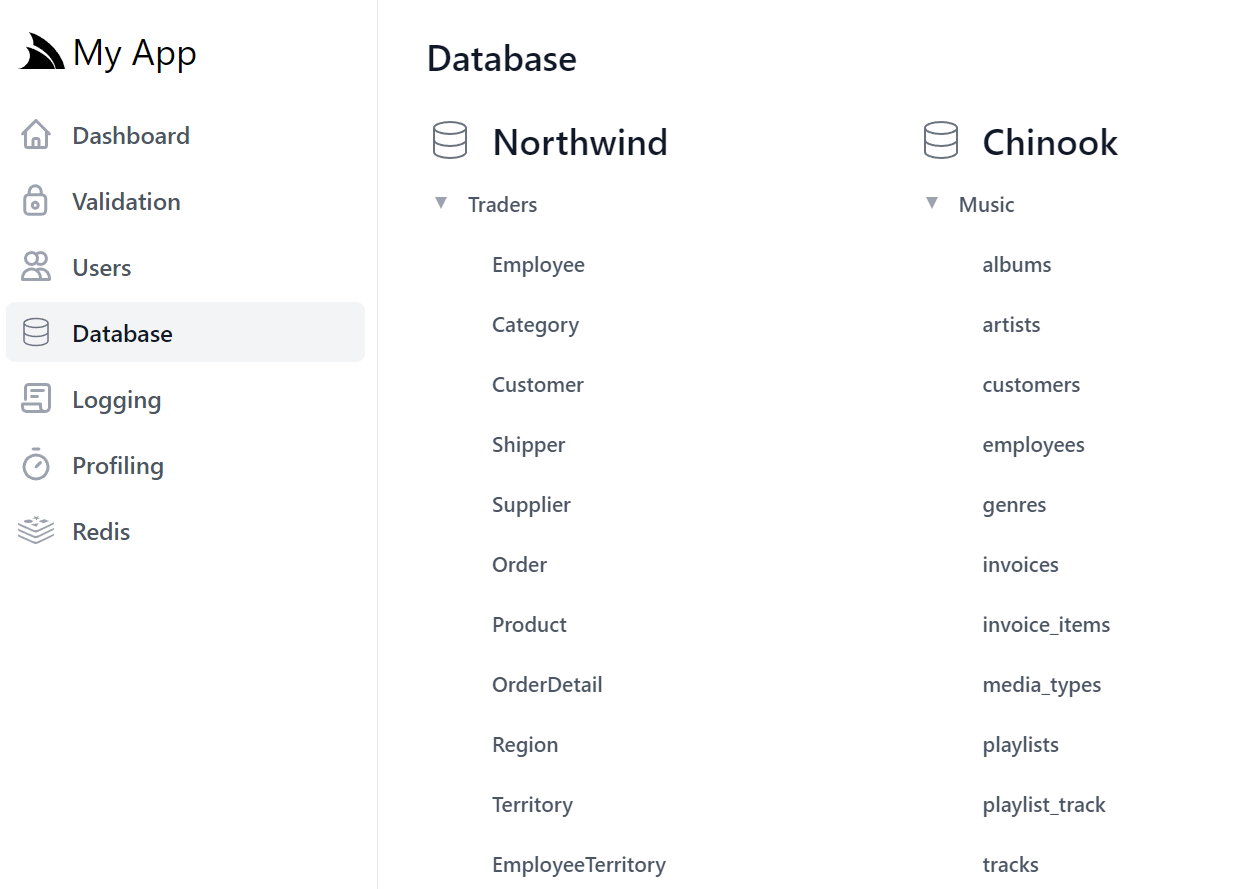The image size is (1240, 889).
Task: Go to the Logging sidebar item
Action: [x=186, y=399]
